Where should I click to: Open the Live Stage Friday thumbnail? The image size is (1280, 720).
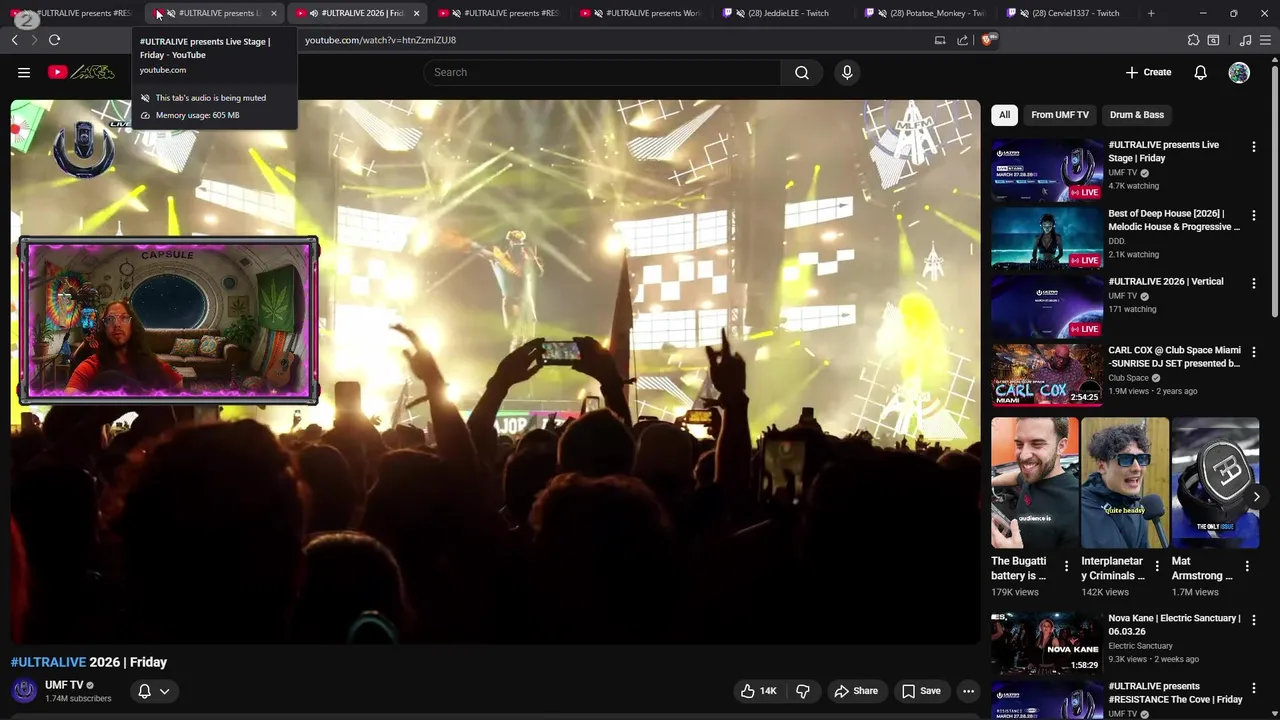pos(1047,170)
